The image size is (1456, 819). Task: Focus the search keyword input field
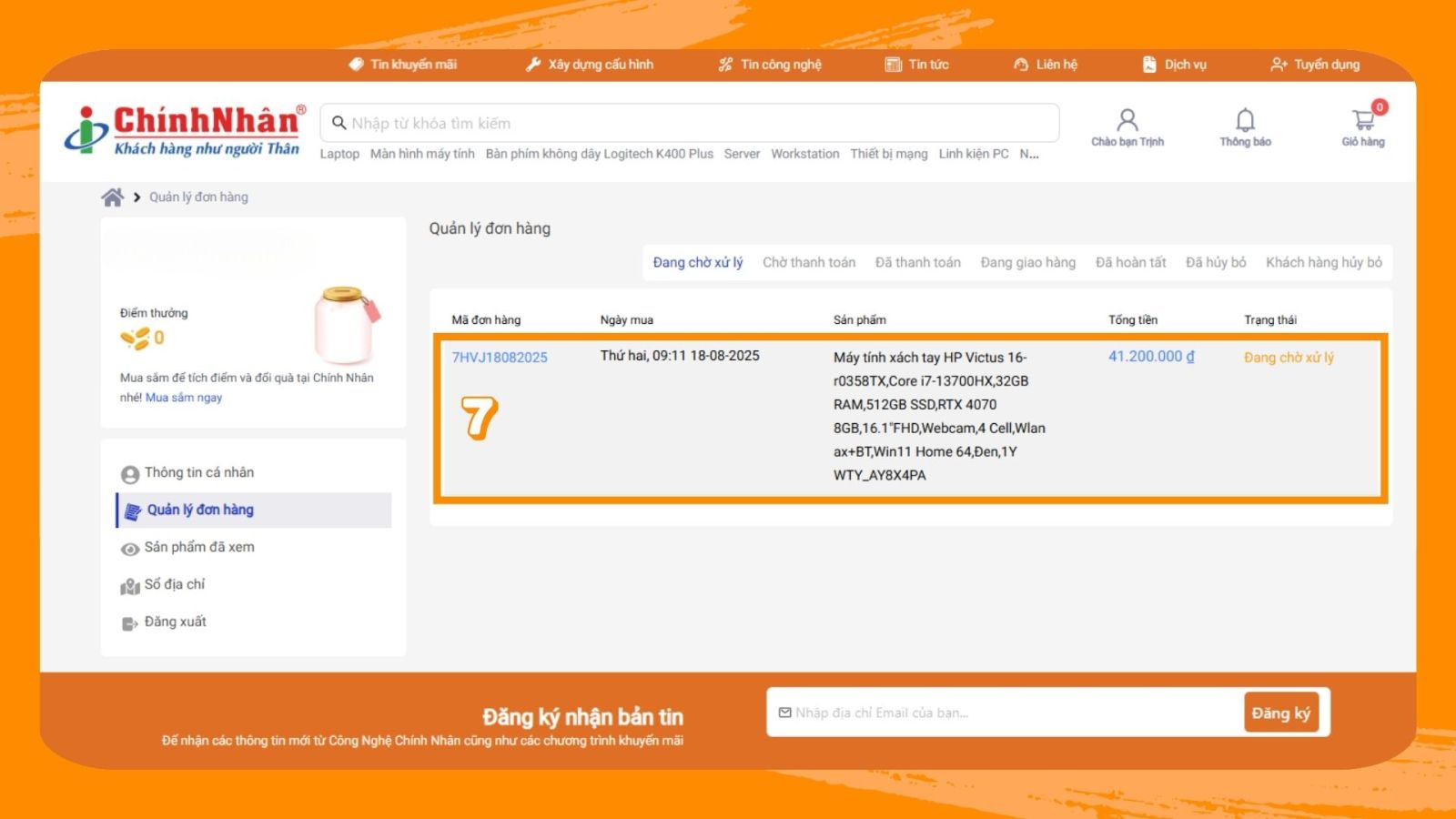coord(690,123)
